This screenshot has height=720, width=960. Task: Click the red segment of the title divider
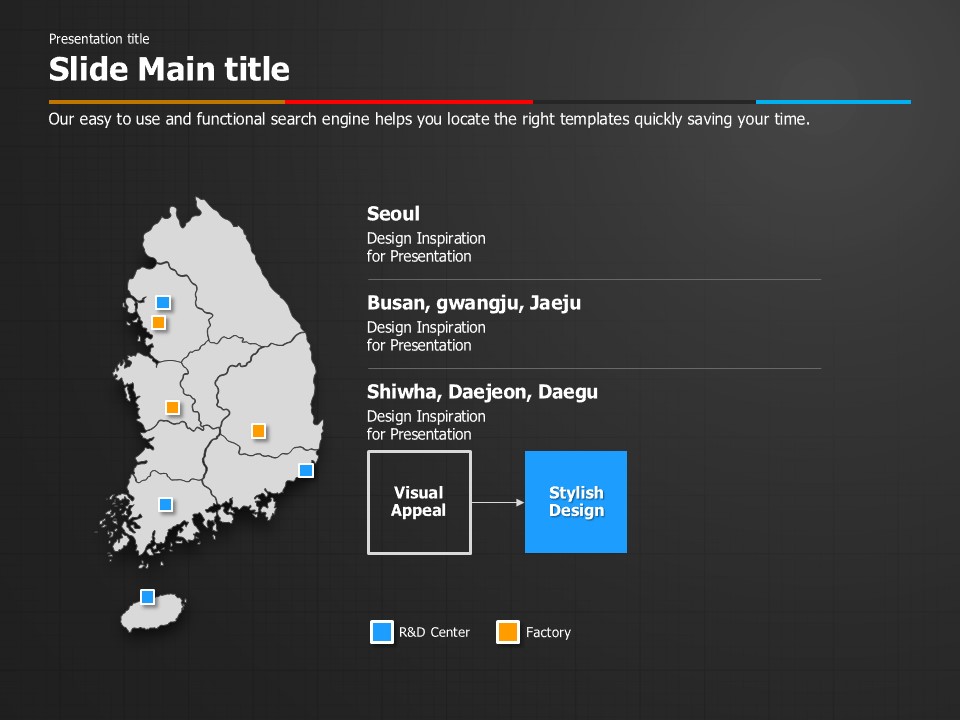click(408, 102)
